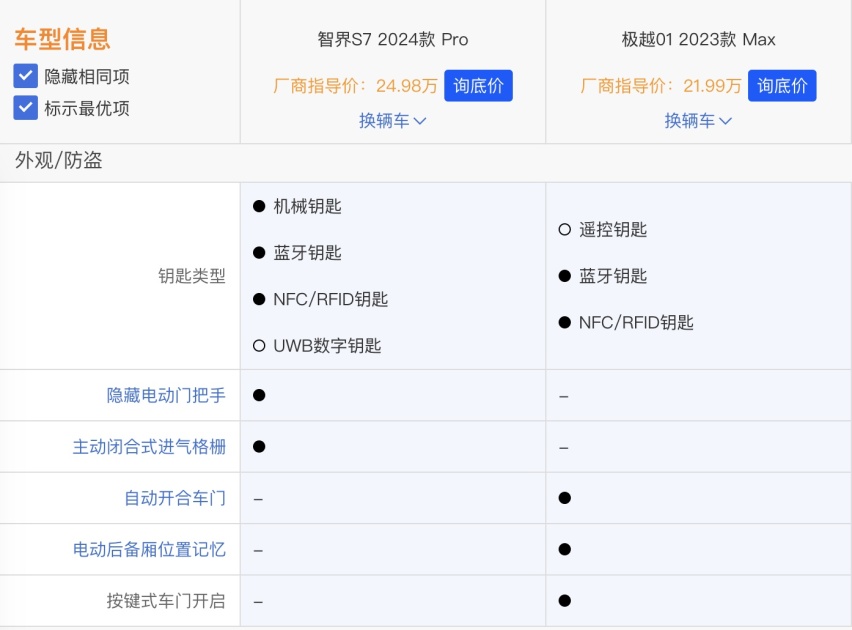Uncheck the 隐藏相同项 checkbox
This screenshot has width=852, height=630.
(x=26, y=76)
